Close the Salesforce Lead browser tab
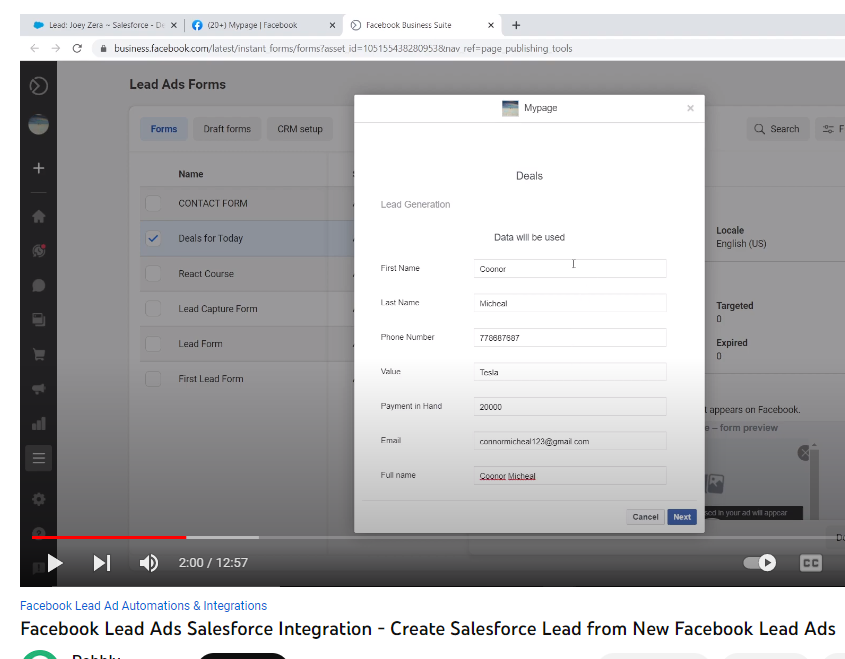Screen dimensions: 845x659 pyautogui.click(x=174, y=25)
